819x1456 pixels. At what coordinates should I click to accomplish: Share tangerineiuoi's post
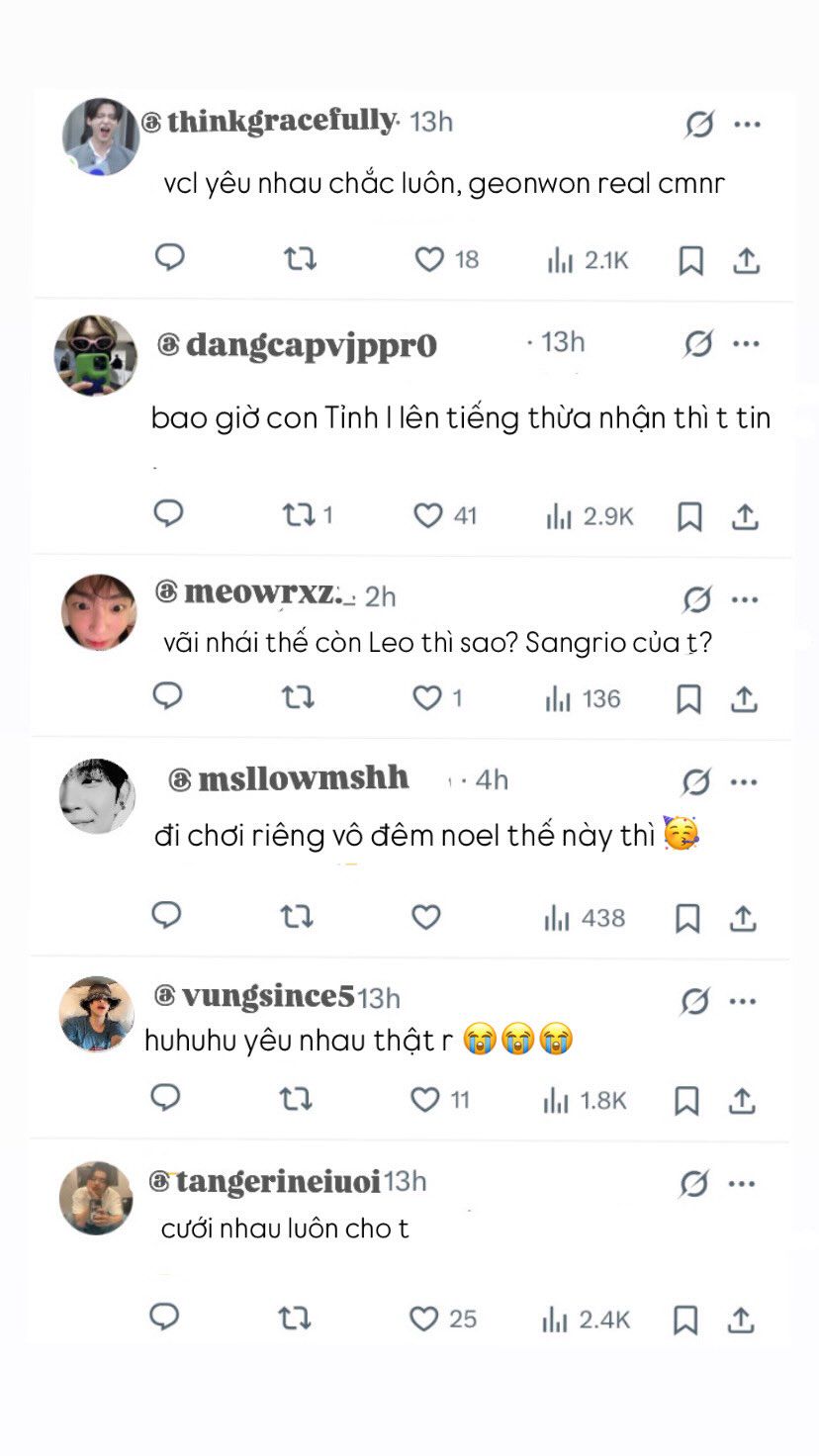pyautogui.click(x=741, y=1319)
